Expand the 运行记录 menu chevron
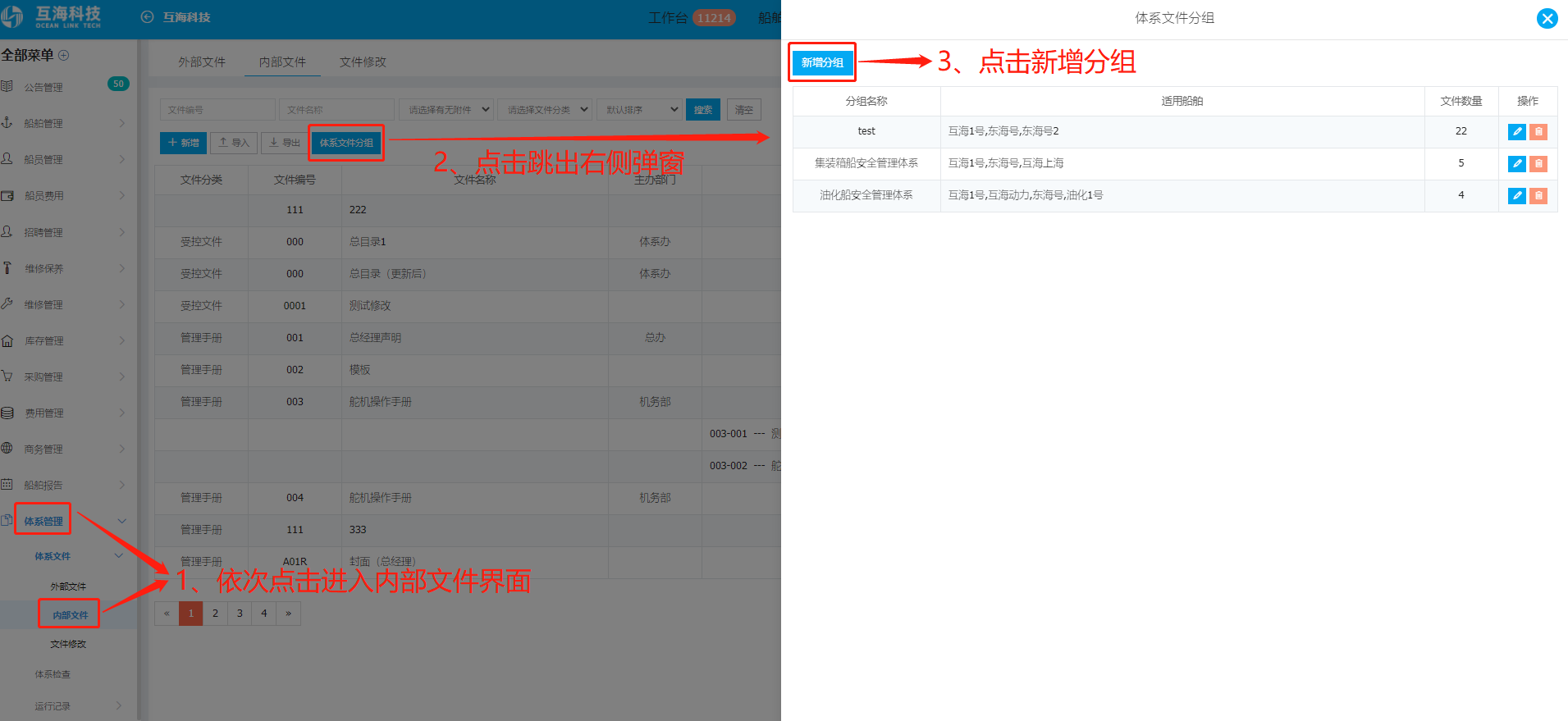 point(119,705)
